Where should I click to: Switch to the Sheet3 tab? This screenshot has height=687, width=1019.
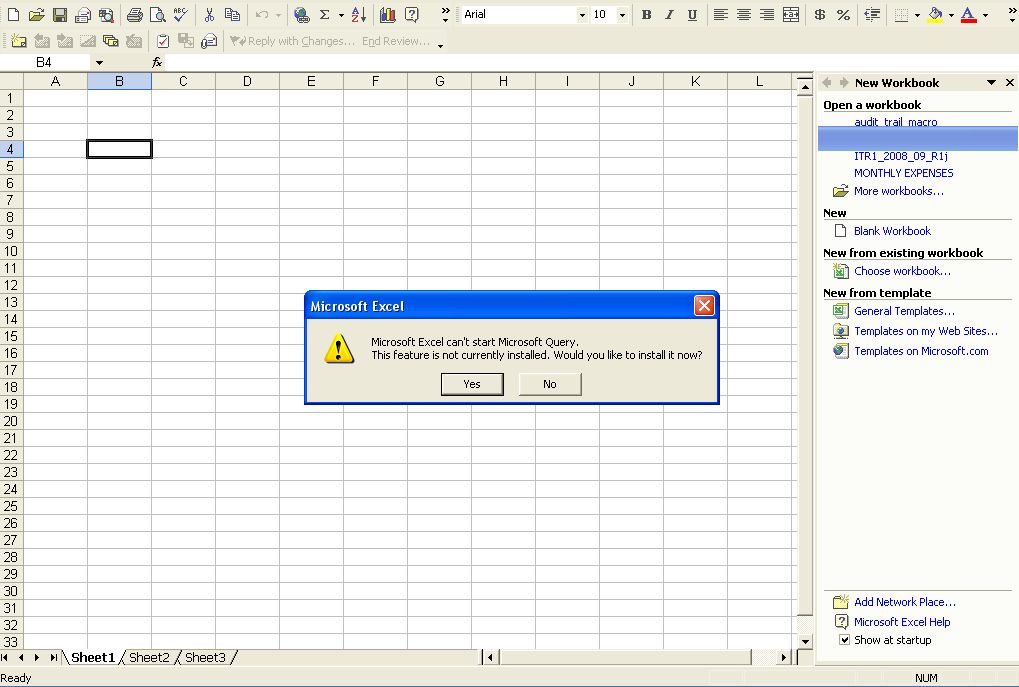(205, 657)
